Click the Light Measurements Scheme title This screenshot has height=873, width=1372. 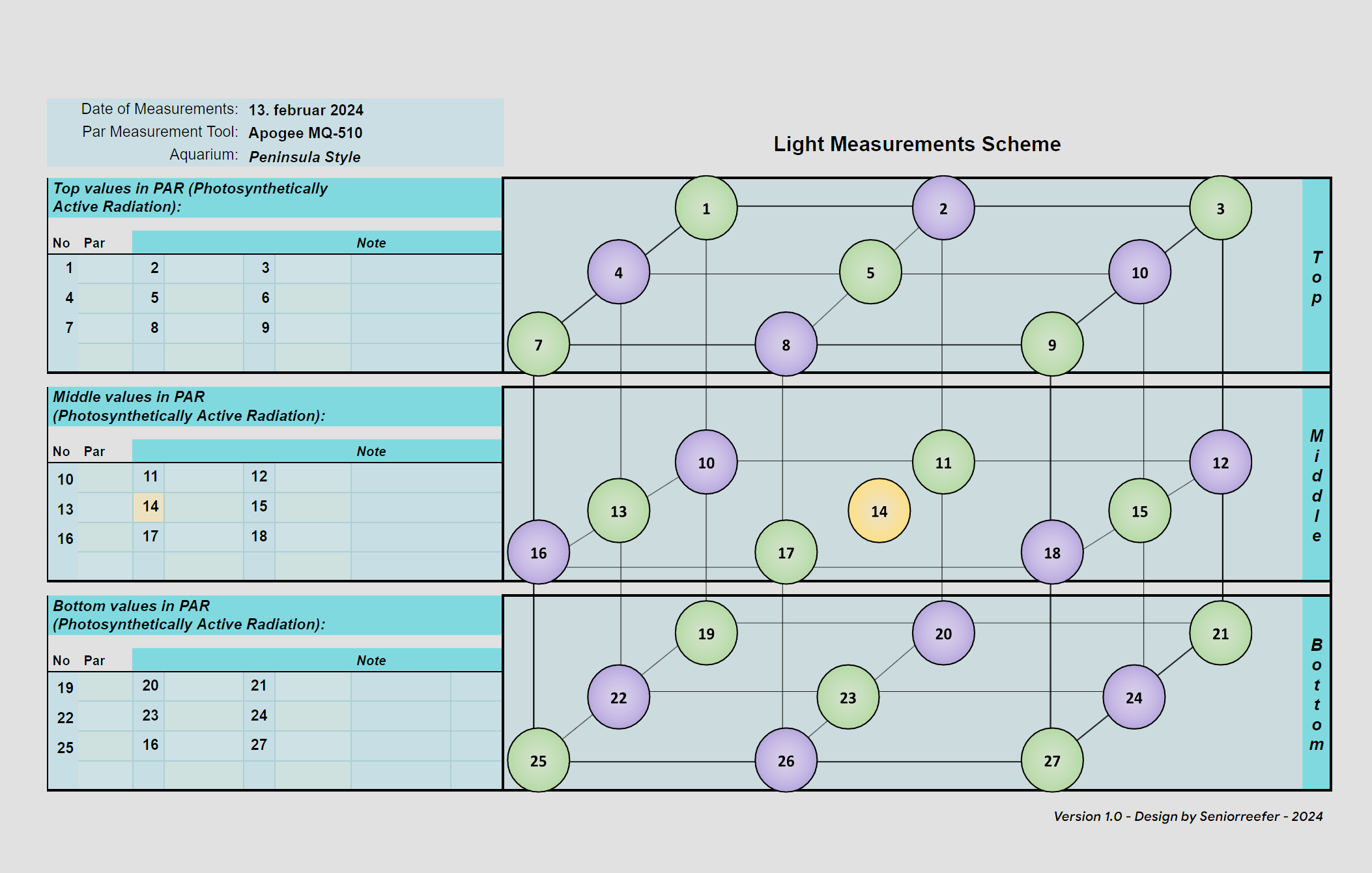coord(917,144)
